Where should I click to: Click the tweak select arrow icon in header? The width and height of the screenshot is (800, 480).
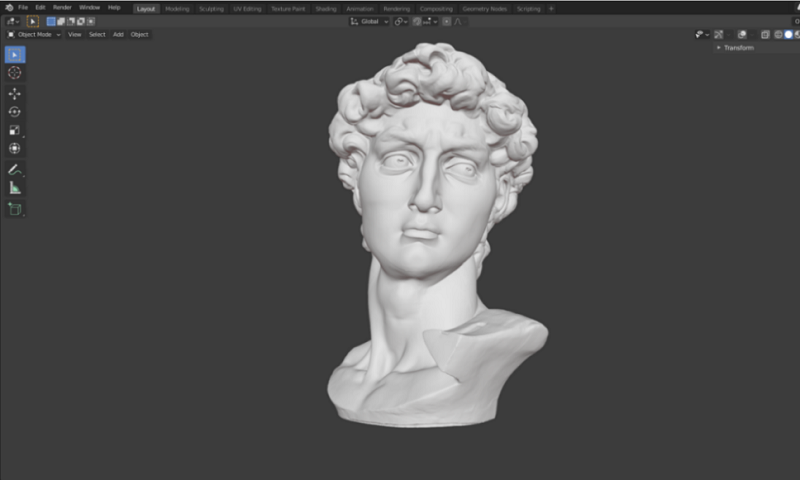coord(33,21)
